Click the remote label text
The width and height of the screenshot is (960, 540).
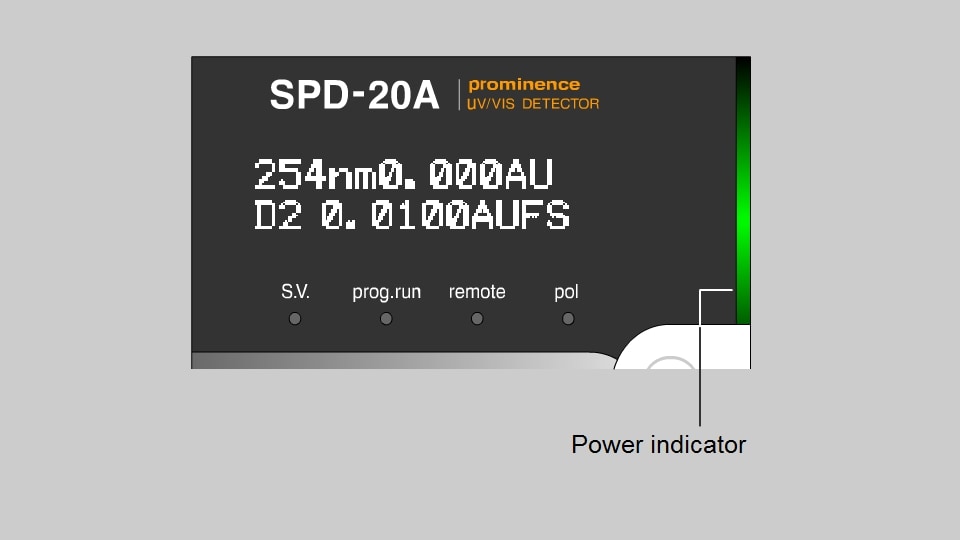click(477, 292)
